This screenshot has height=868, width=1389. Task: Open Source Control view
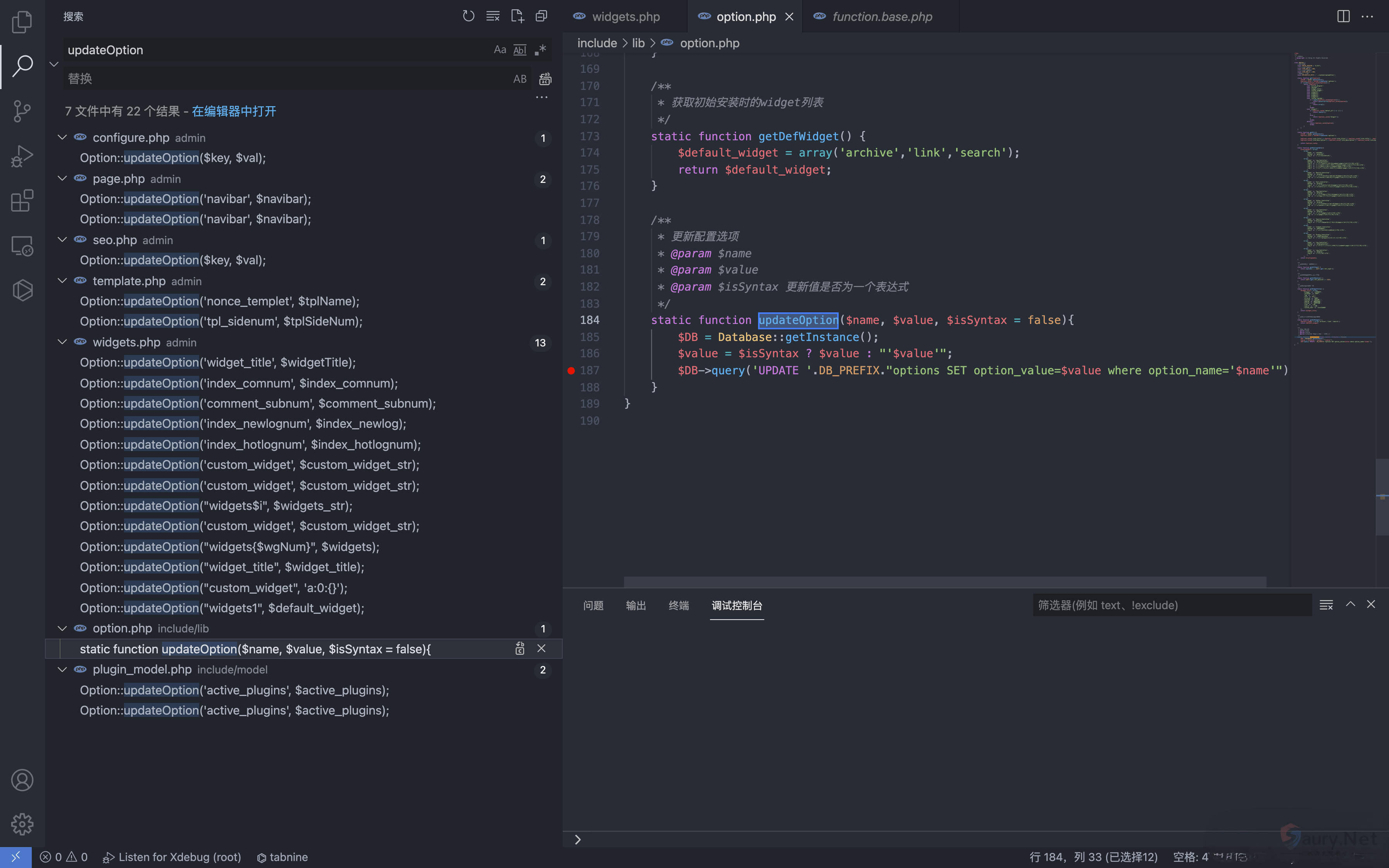tap(22, 111)
